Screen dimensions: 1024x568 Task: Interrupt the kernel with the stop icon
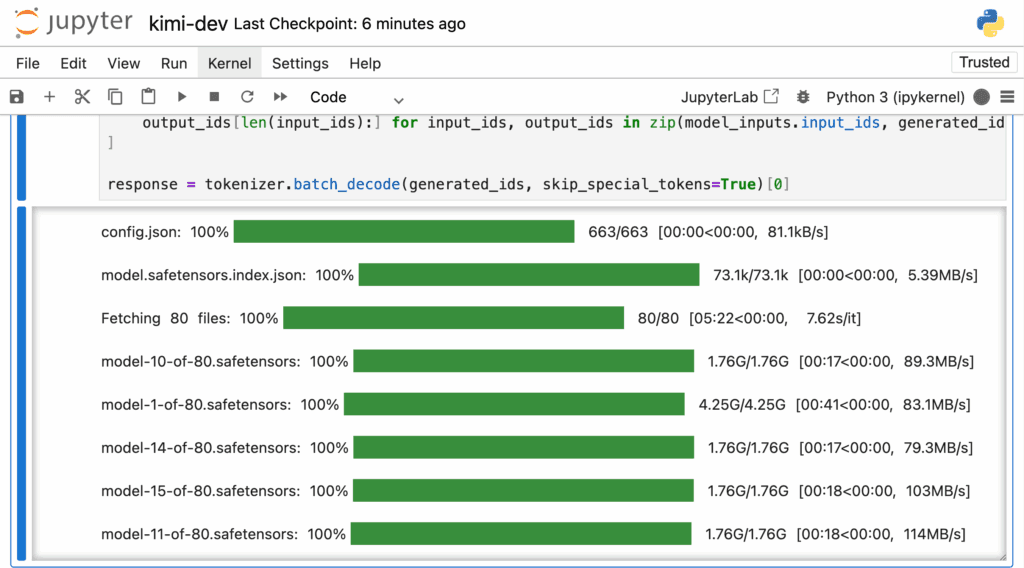coord(214,97)
